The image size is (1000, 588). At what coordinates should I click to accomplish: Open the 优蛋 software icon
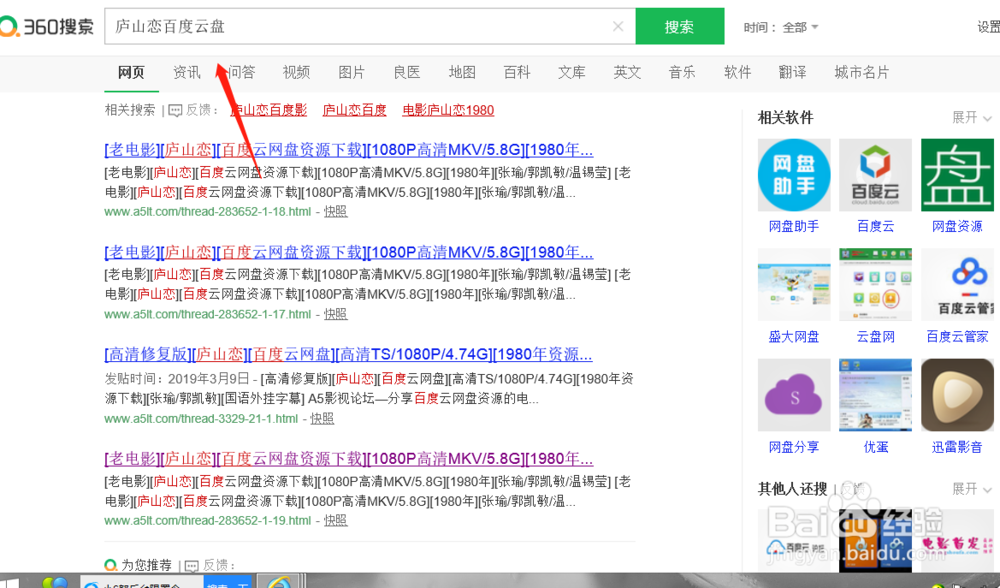875,395
